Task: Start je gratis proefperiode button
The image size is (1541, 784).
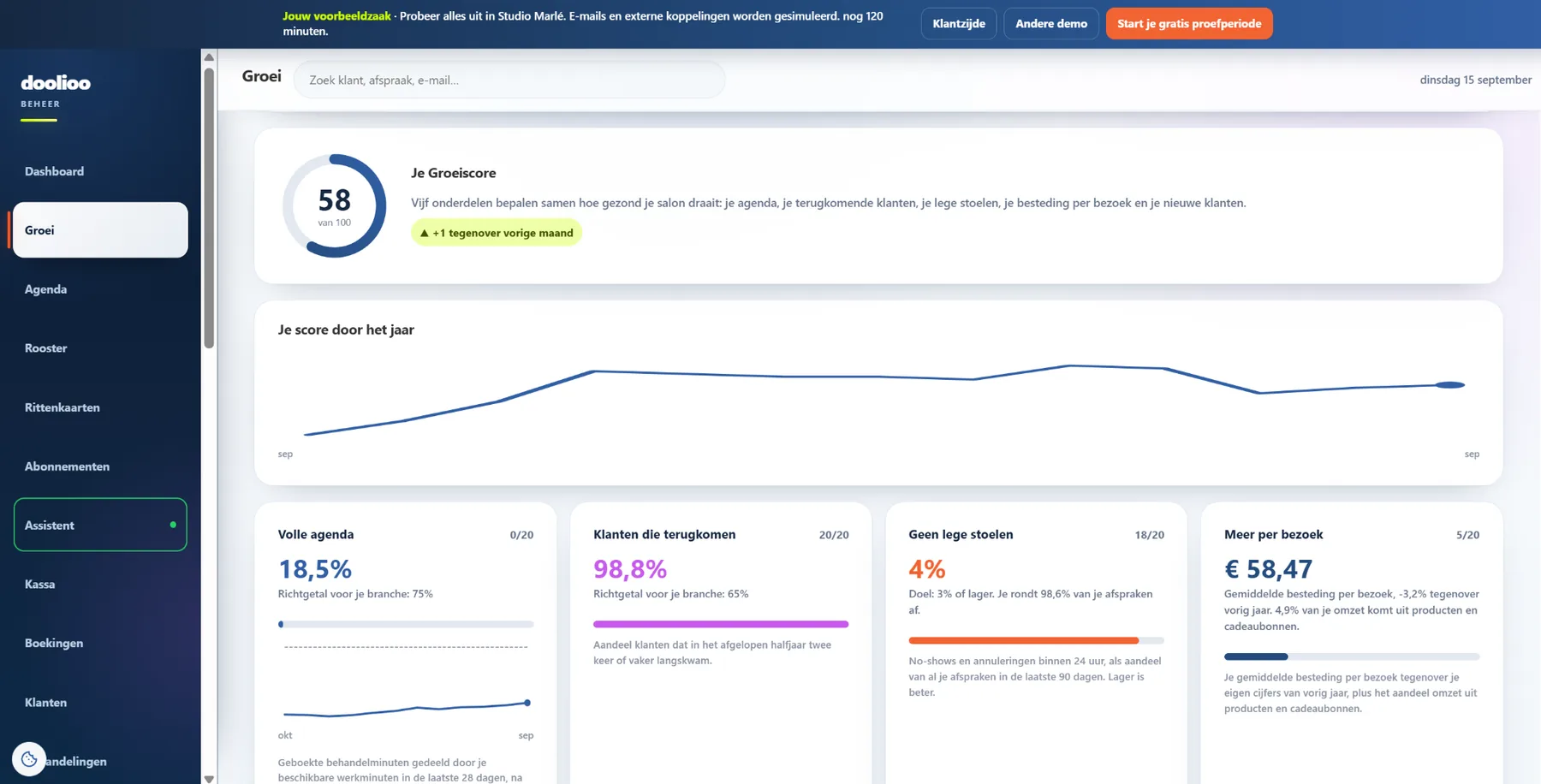Action: pos(1189,24)
